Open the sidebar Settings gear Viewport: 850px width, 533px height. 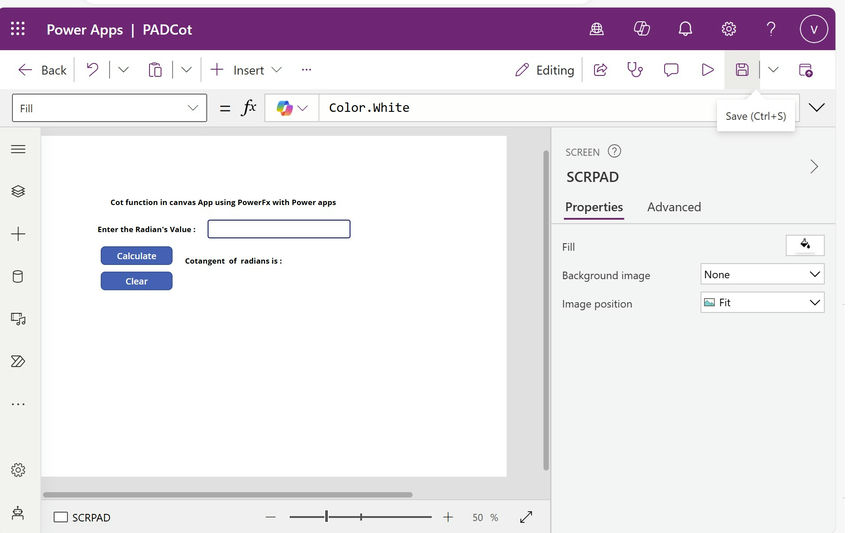tap(18, 470)
